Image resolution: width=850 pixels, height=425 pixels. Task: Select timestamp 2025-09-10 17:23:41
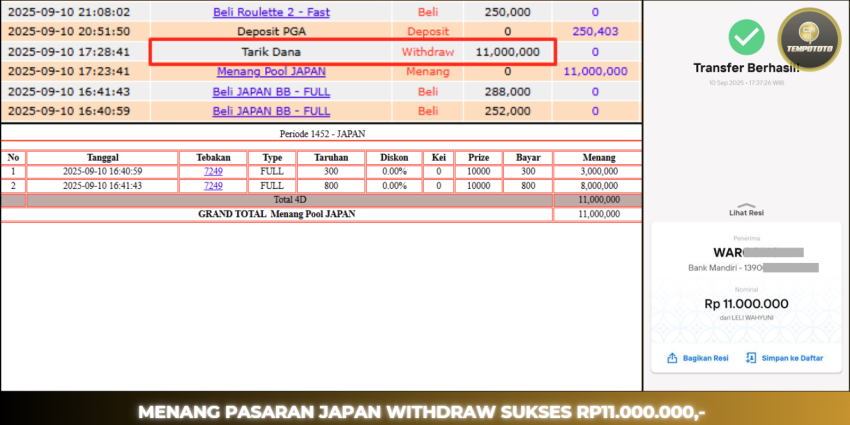69,71
